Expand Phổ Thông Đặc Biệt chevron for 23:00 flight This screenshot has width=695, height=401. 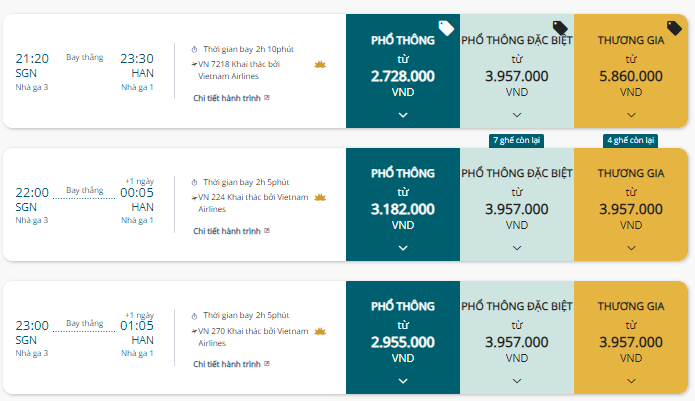pos(517,381)
